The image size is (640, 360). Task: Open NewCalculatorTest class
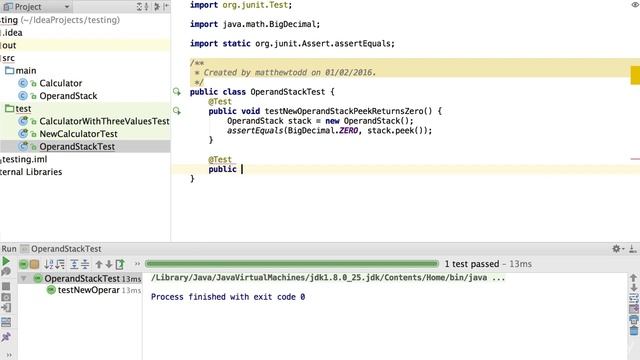point(78,134)
